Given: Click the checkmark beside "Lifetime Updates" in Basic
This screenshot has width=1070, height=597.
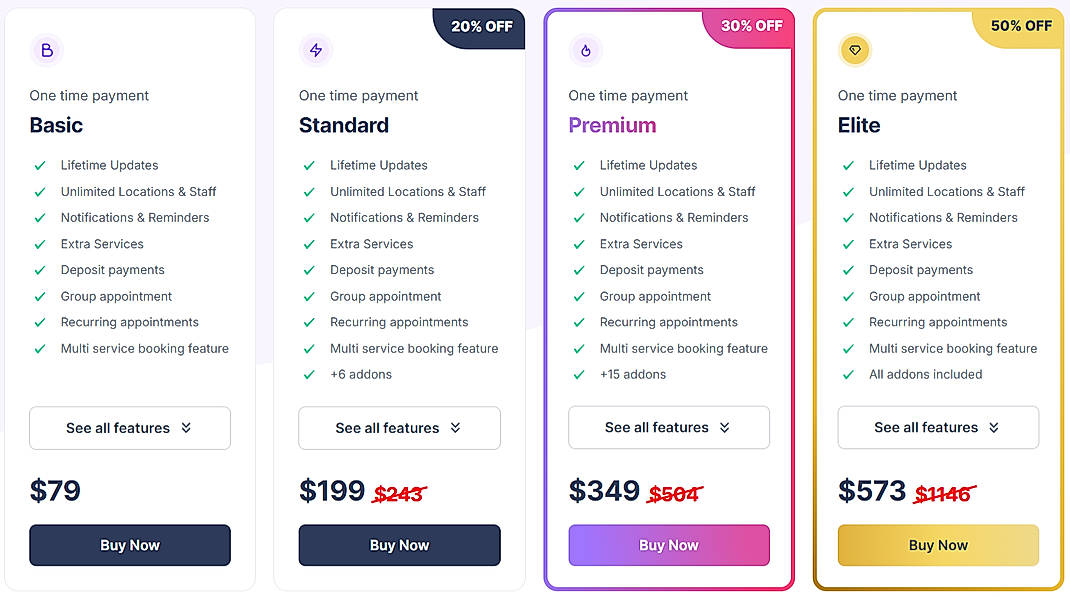Looking at the screenshot, I should pyautogui.click(x=40, y=165).
